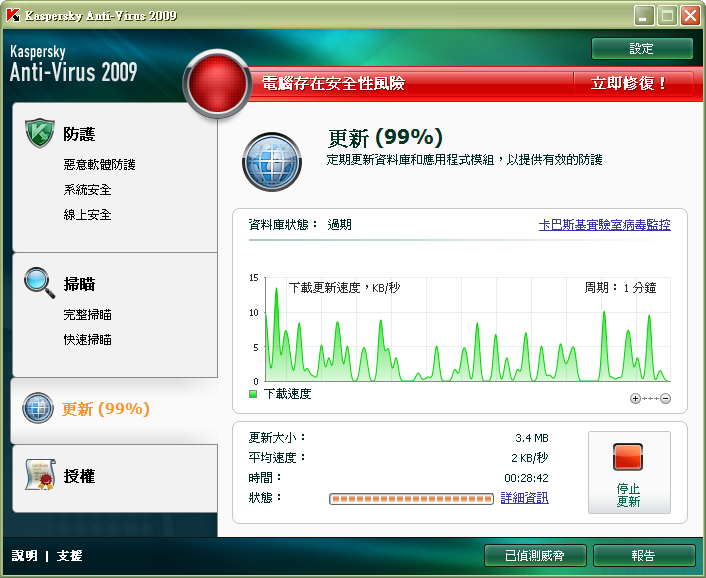Open 說明 help link
The image size is (706, 578).
pyautogui.click(x=24, y=555)
